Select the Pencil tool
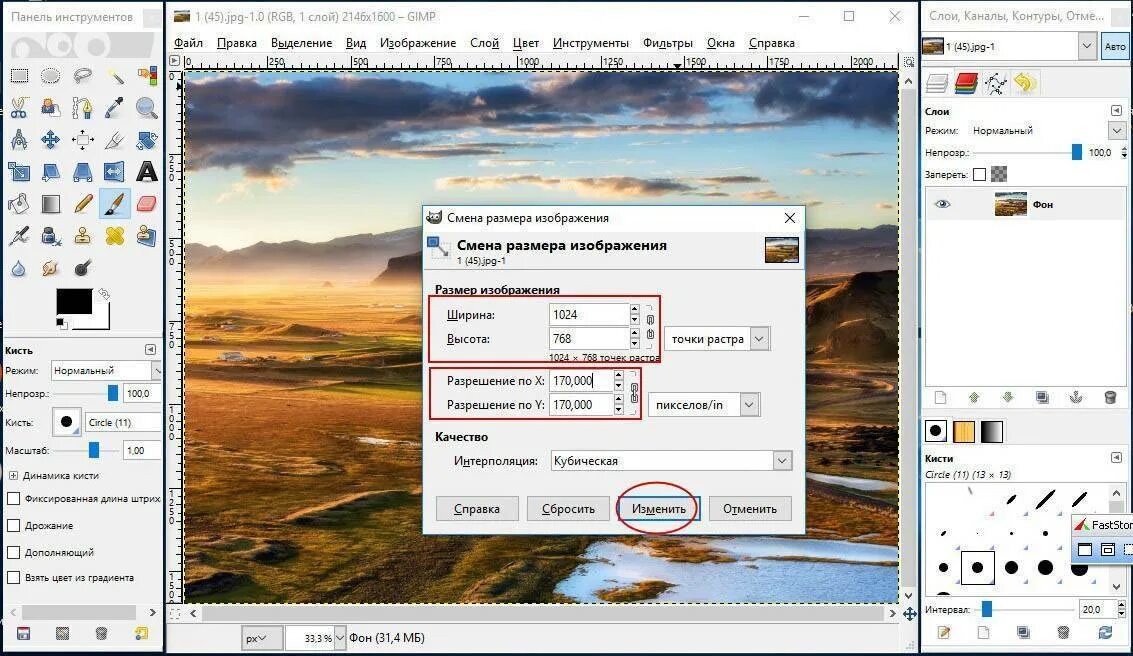 [82, 204]
